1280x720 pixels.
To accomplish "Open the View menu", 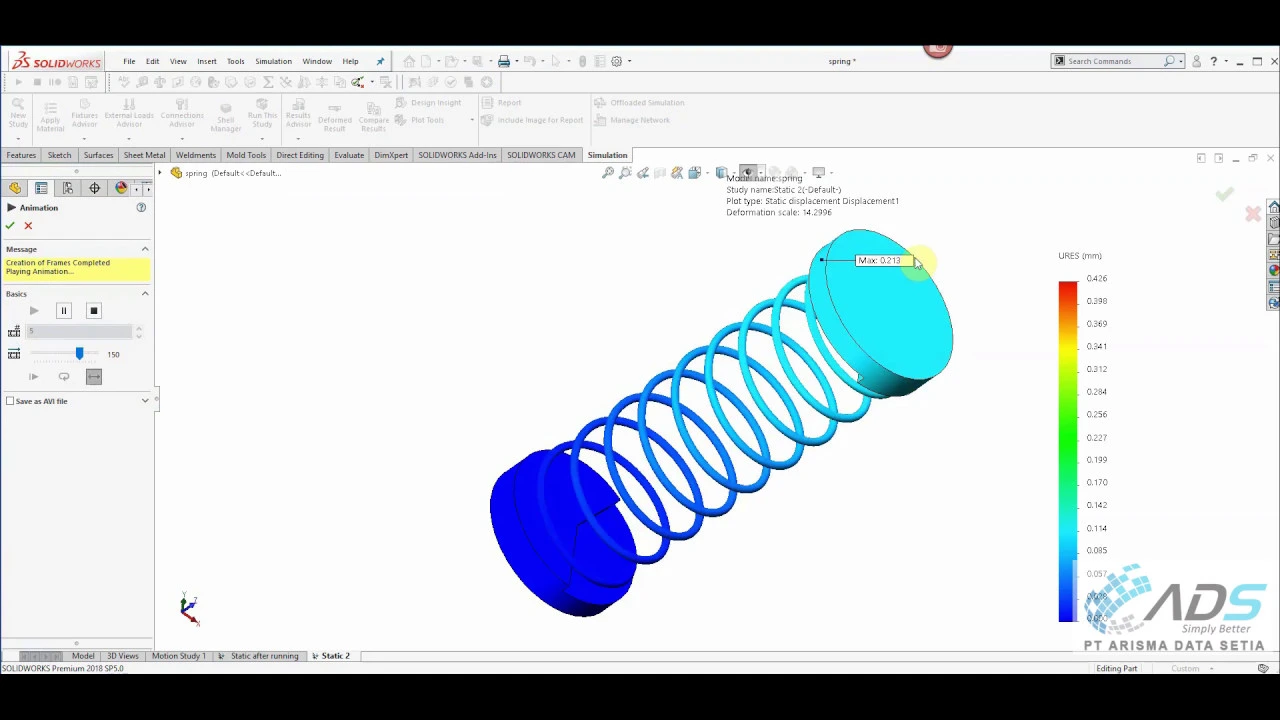I will [178, 61].
